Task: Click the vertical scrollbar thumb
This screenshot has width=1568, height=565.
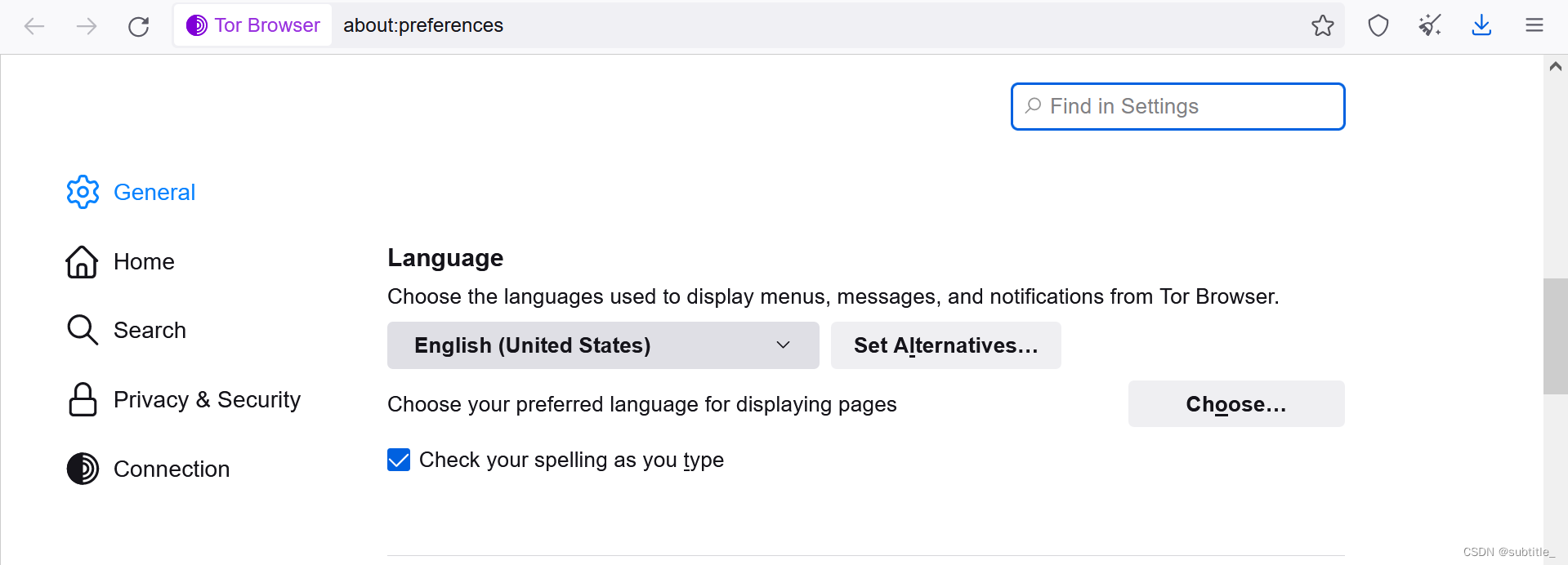Action: [x=1555, y=336]
